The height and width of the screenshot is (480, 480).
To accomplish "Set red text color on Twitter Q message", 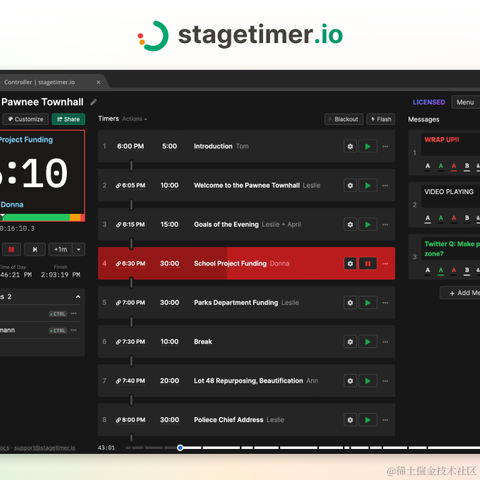I will (454, 270).
